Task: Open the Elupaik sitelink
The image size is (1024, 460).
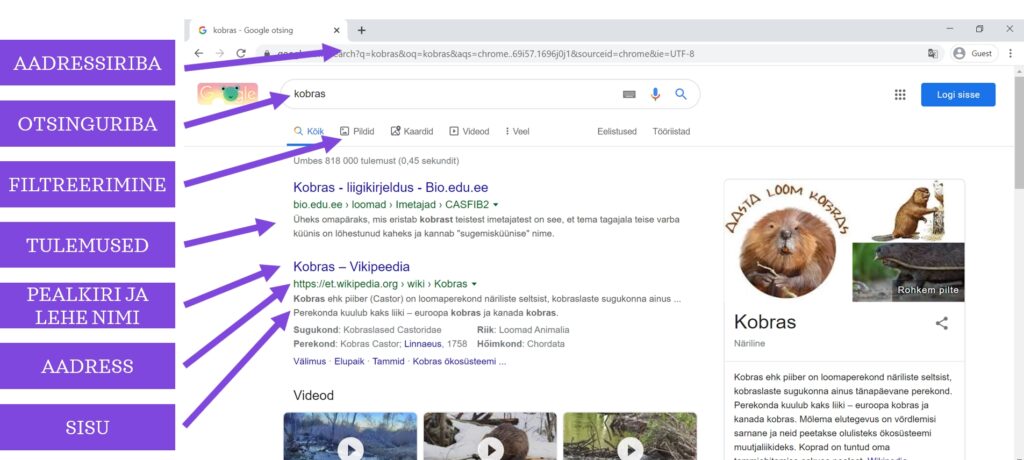Action: [349, 361]
